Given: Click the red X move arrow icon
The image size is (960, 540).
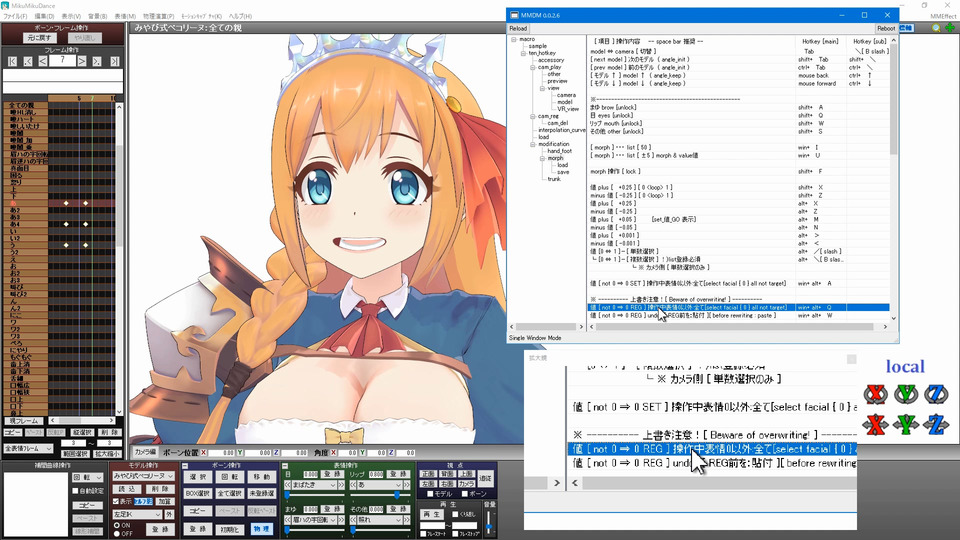Looking at the screenshot, I should click(876, 424).
